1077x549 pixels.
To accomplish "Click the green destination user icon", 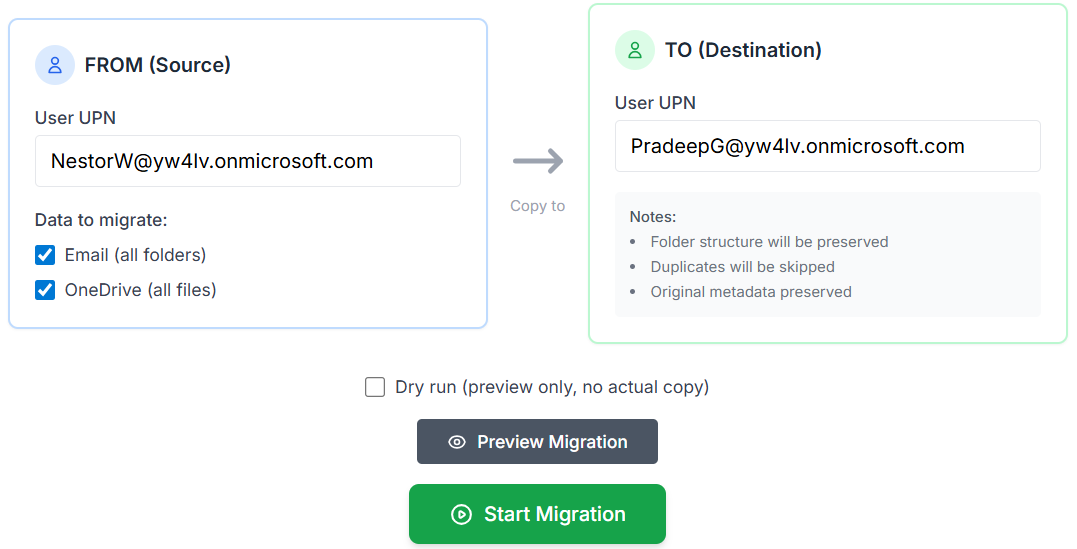I will point(635,50).
